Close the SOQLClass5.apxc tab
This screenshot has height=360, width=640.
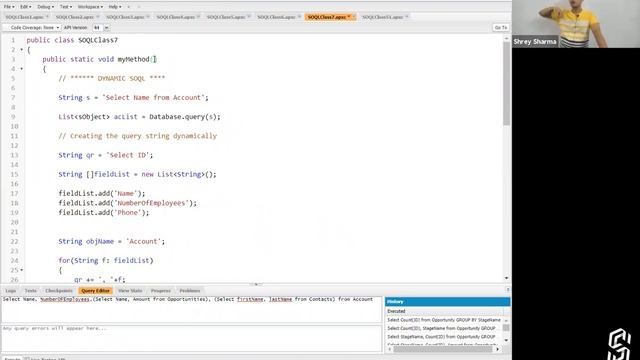(249, 17)
